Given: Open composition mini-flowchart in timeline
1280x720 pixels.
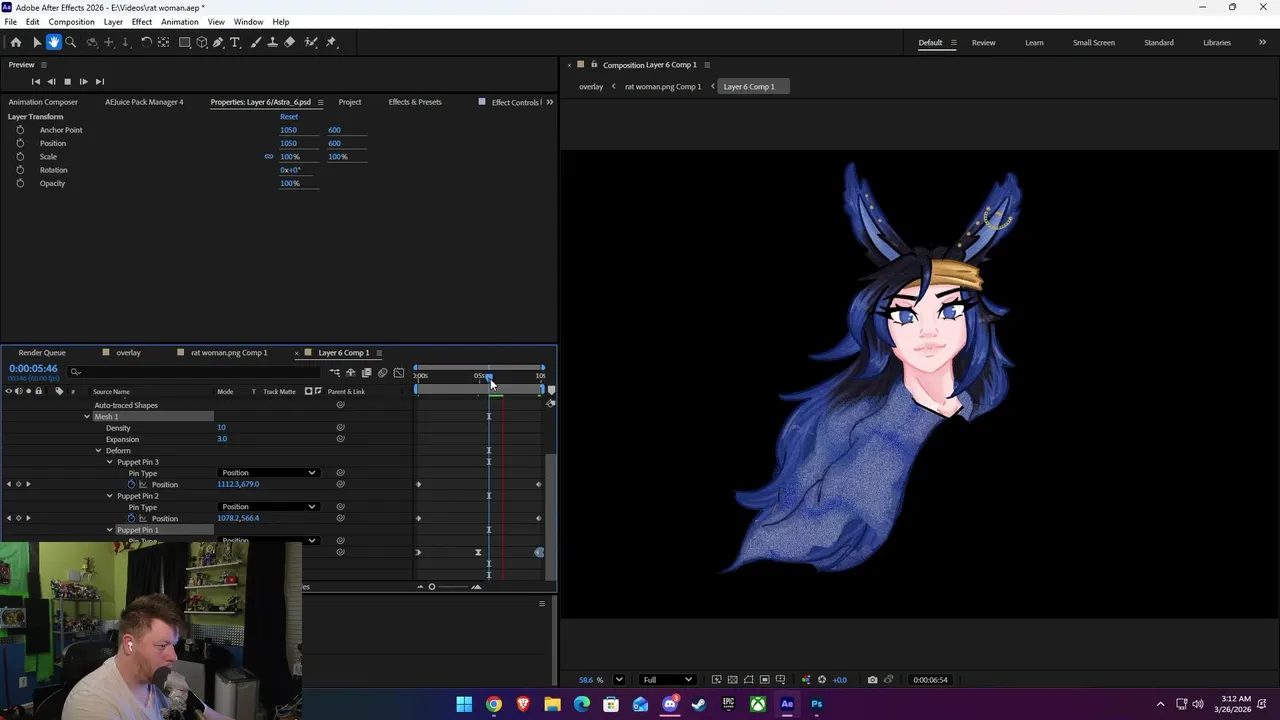Looking at the screenshot, I should (x=335, y=373).
